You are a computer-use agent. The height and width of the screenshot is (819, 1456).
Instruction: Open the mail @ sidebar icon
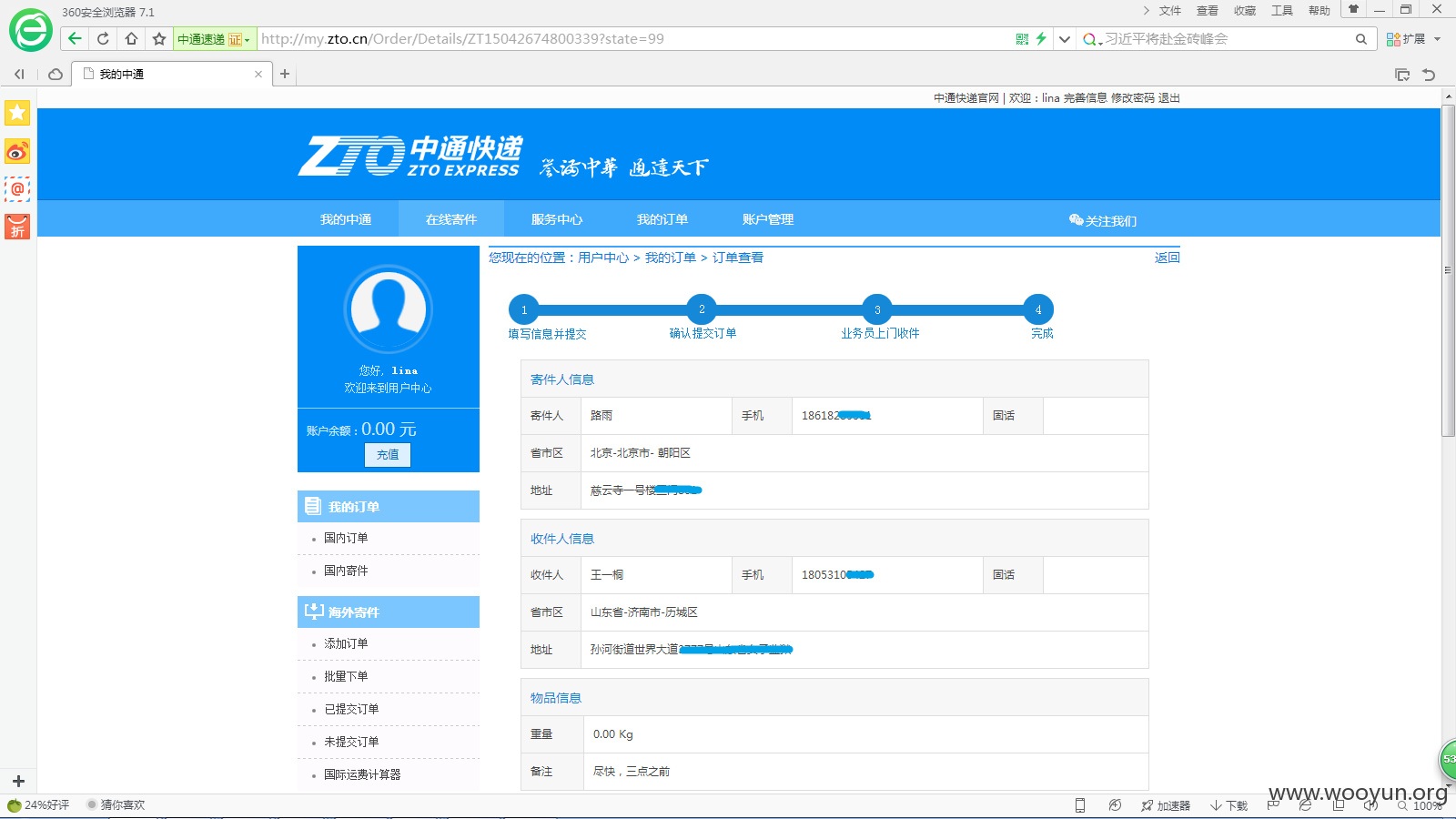17,189
